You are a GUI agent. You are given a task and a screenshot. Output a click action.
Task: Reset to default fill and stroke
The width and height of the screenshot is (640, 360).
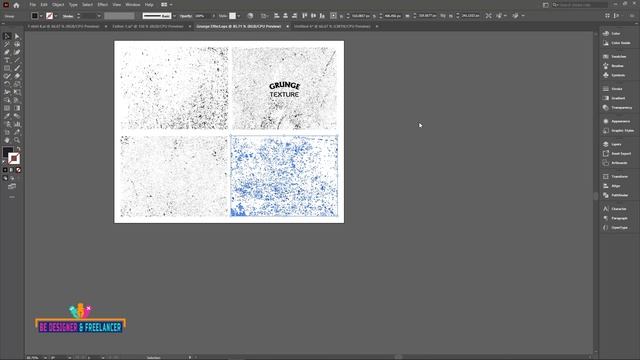point(4,162)
